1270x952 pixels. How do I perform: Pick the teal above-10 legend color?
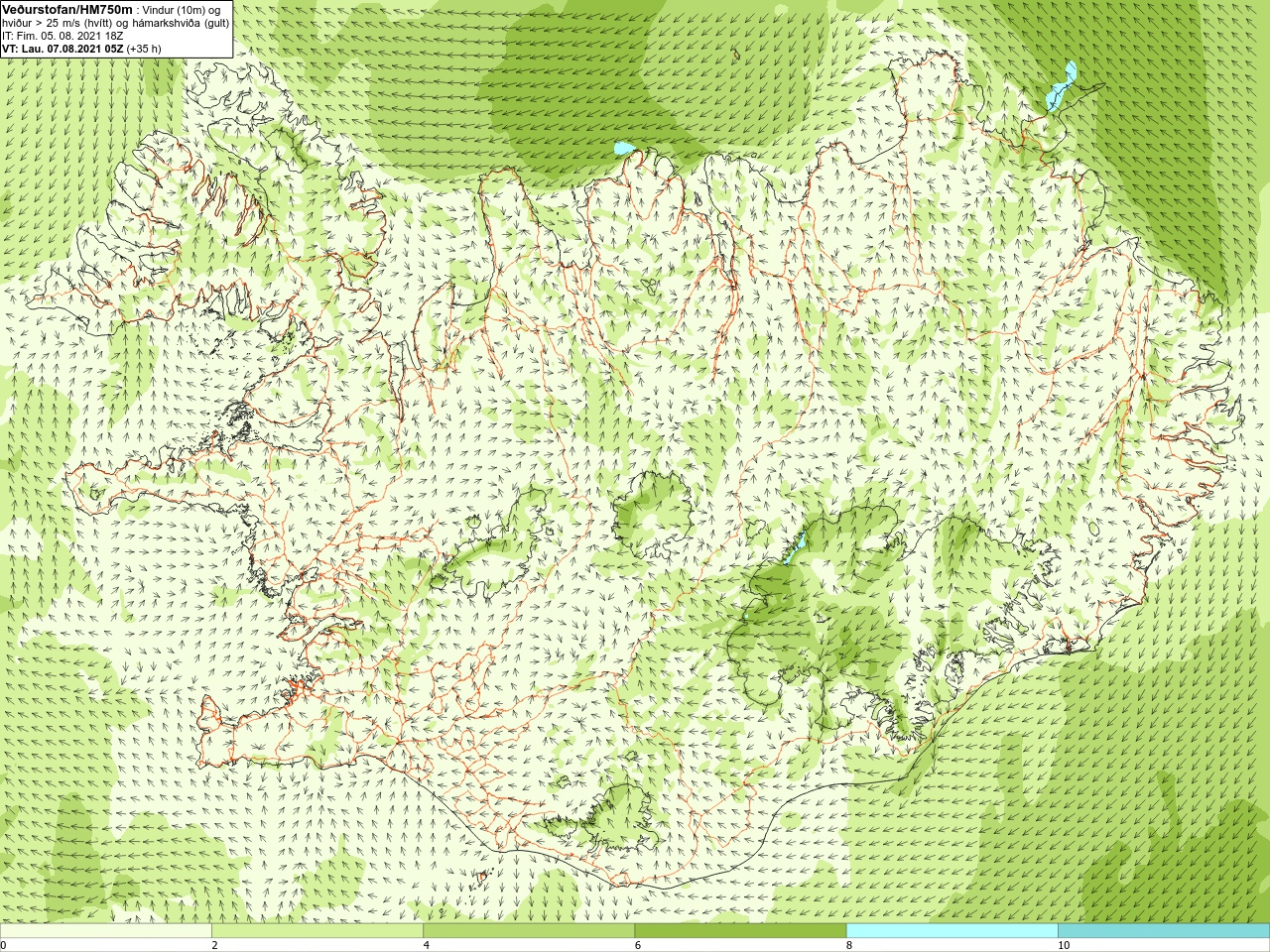[x=1164, y=931]
